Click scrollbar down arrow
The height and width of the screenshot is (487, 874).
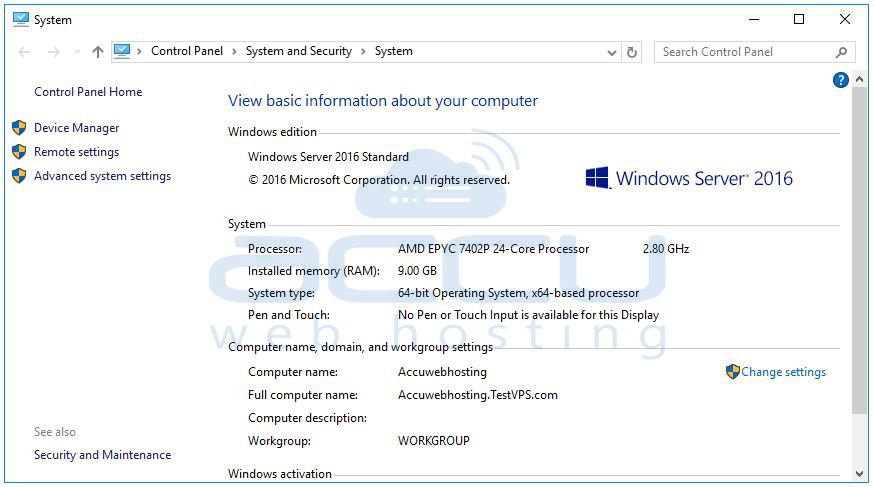pos(860,474)
